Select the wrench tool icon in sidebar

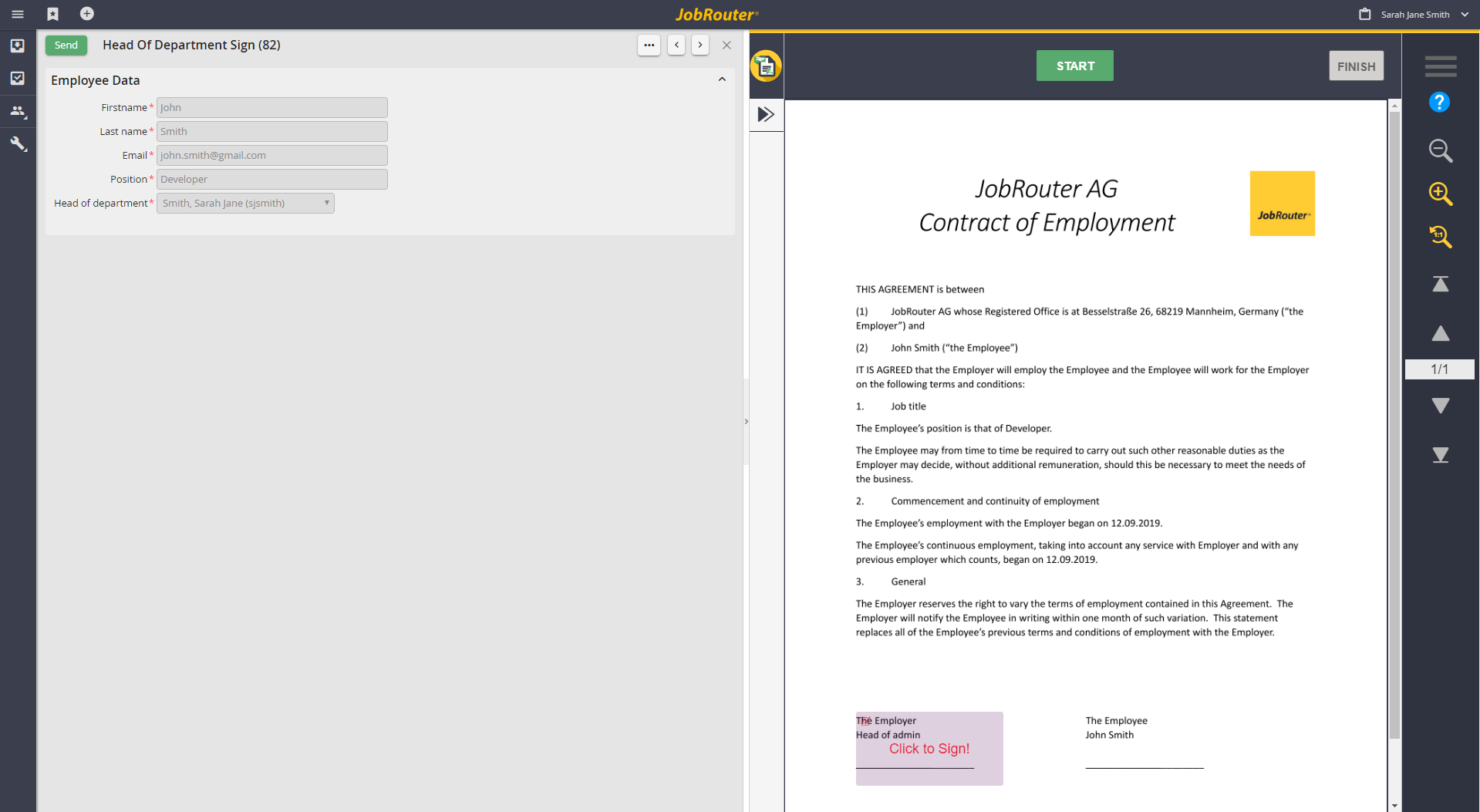coord(17,144)
